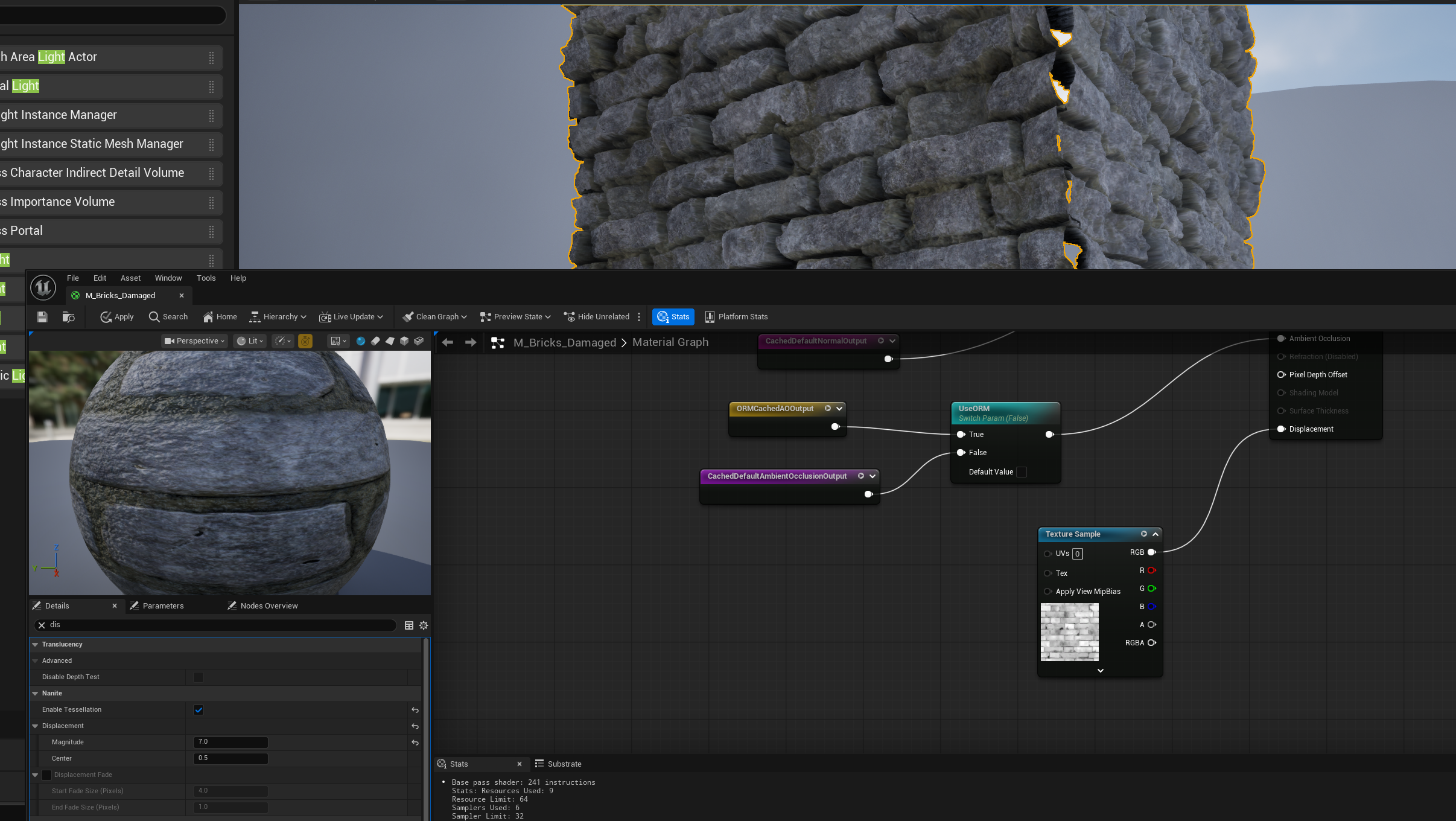
Task: Uncheck Enable Tessellation checkbox
Action: pyautogui.click(x=199, y=710)
